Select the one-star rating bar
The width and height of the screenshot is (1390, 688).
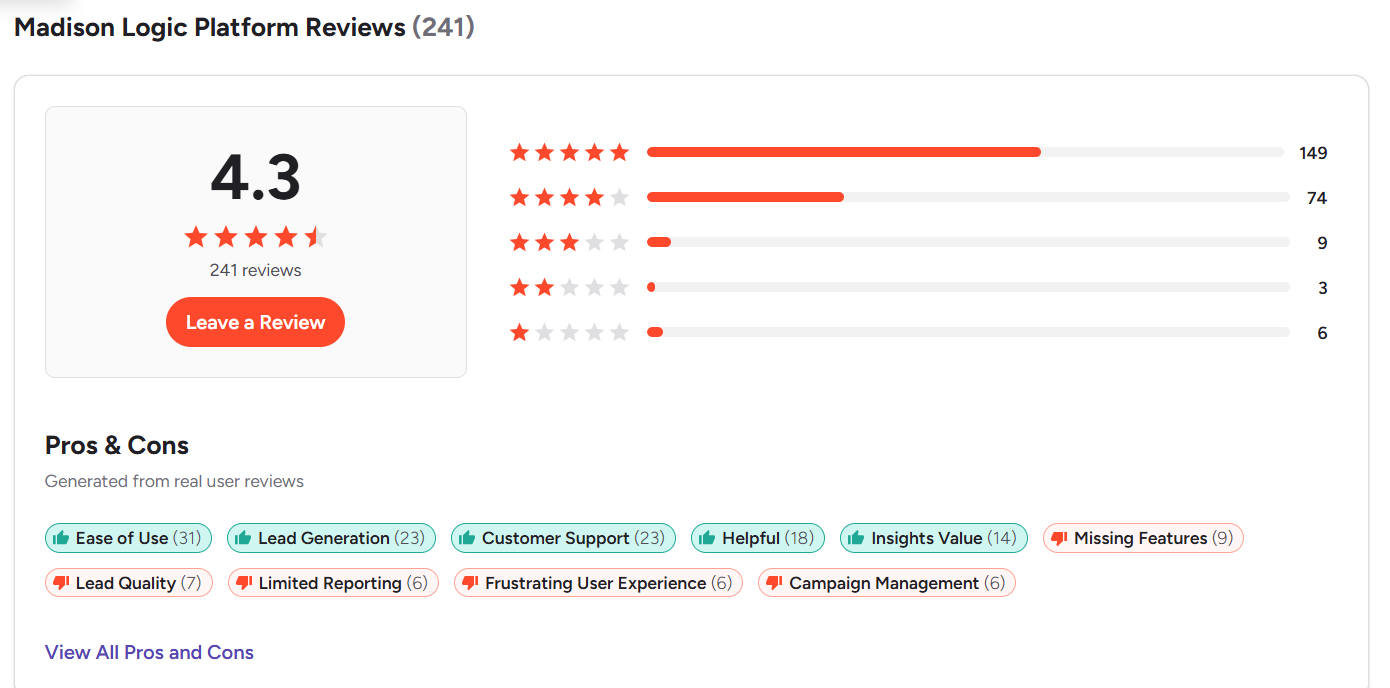coord(967,332)
